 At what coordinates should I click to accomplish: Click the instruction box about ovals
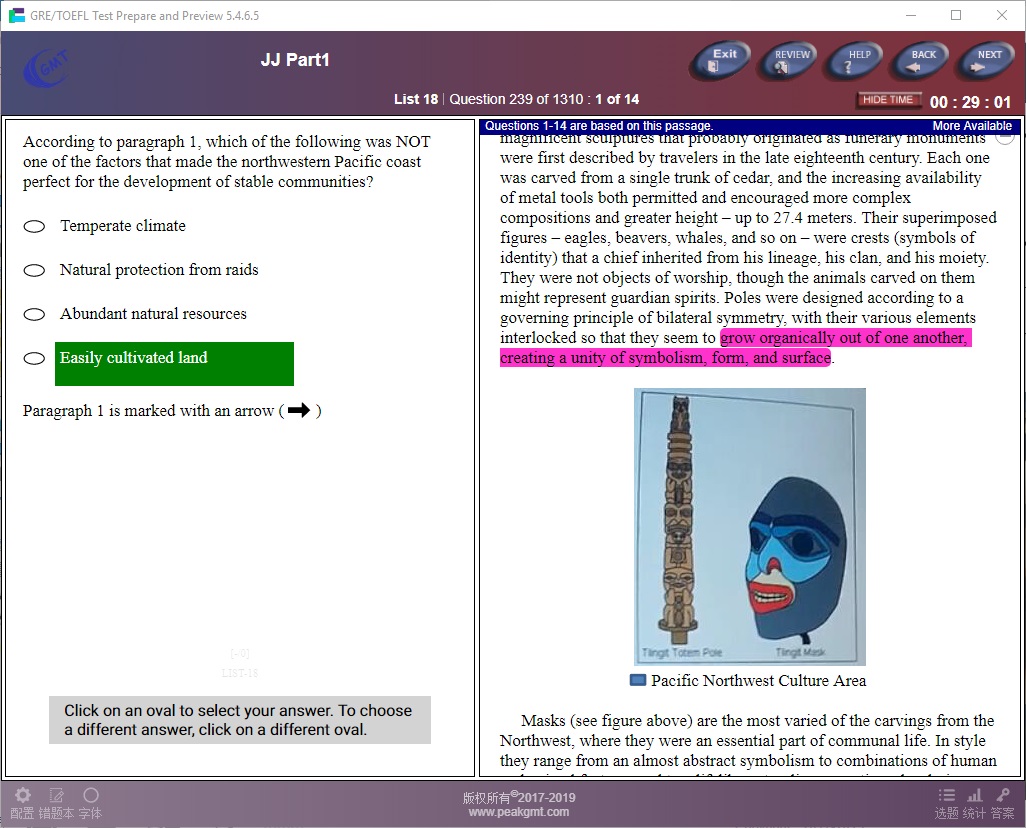[x=239, y=720]
